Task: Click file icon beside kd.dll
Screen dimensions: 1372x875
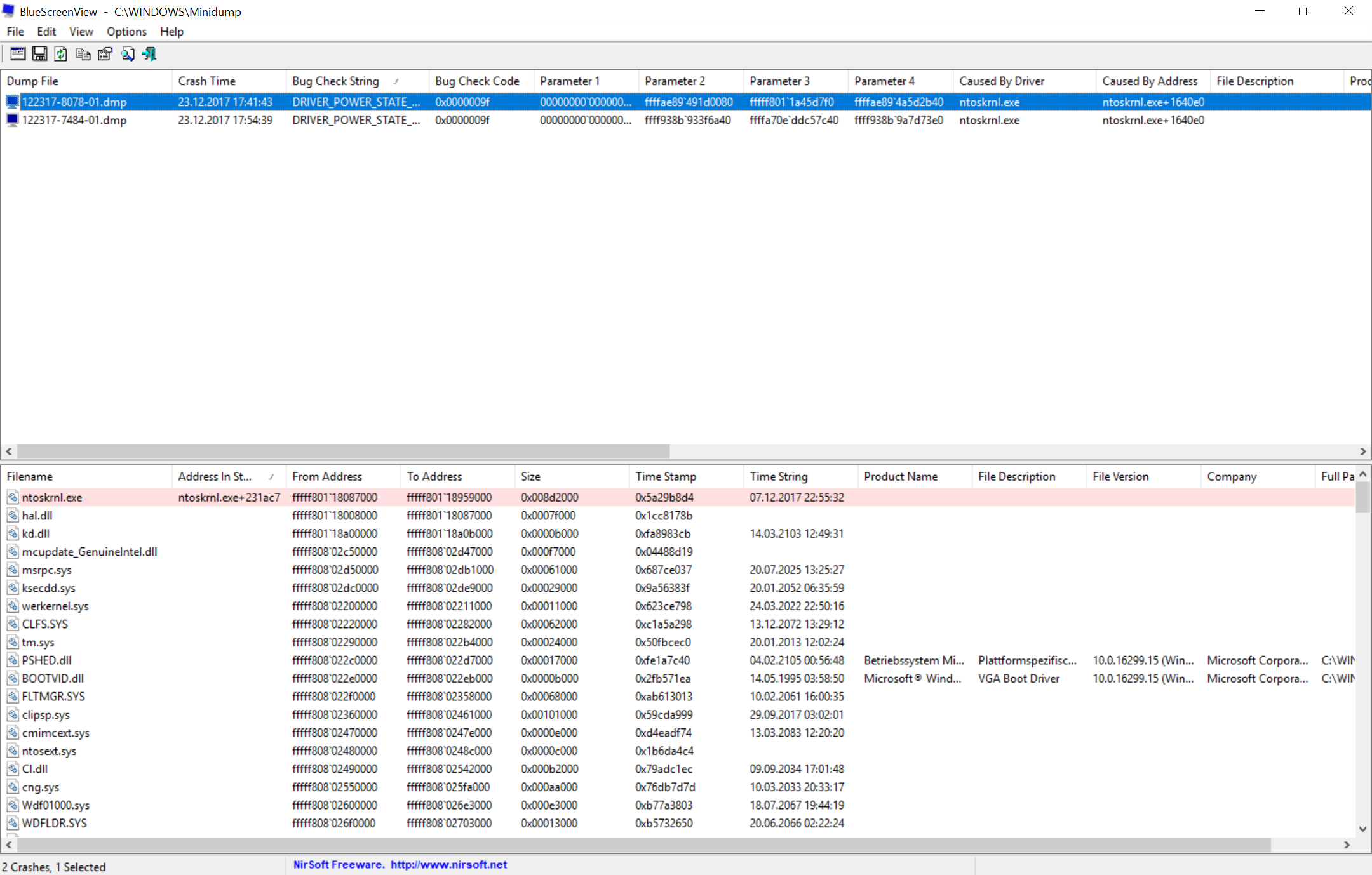Action: (x=13, y=533)
